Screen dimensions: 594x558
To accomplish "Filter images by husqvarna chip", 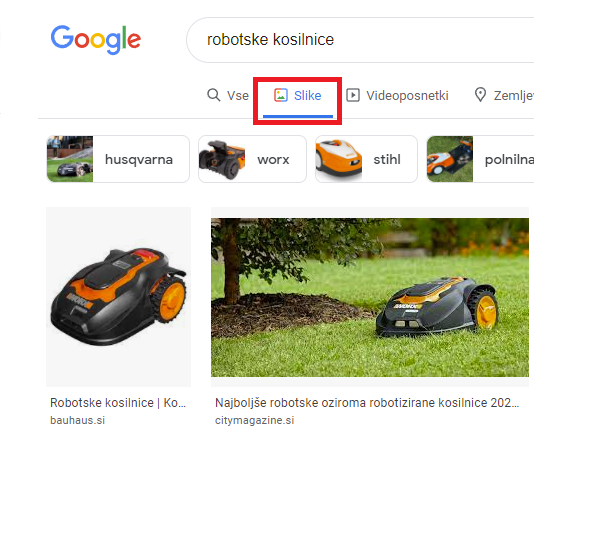I will point(118,159).
